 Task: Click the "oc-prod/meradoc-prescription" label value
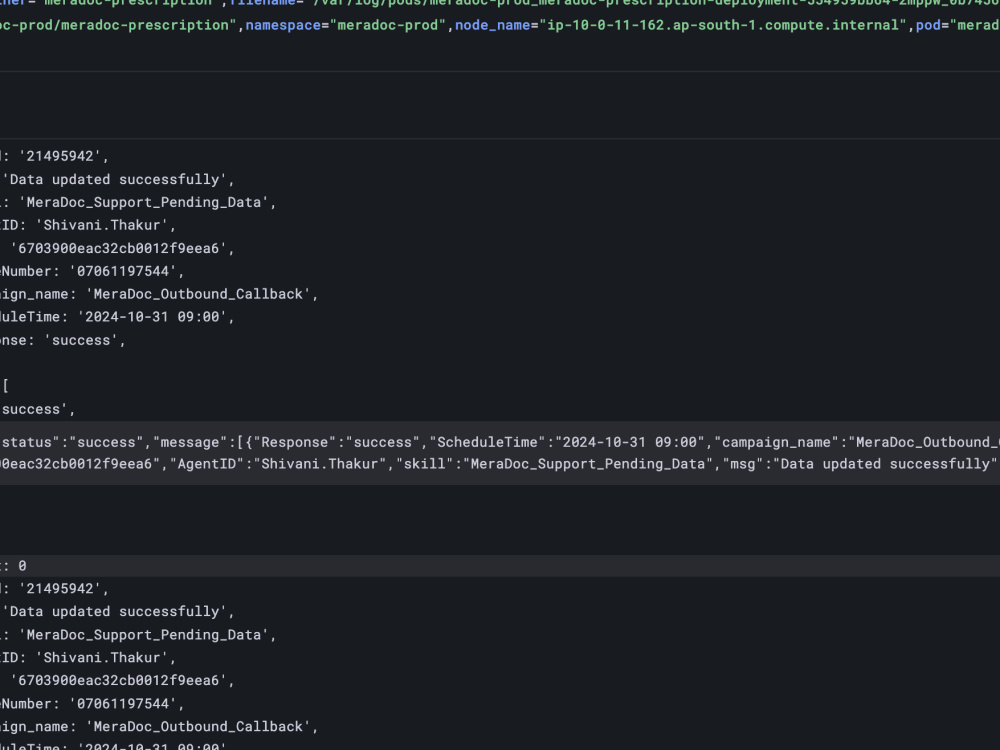coord(119,25)
